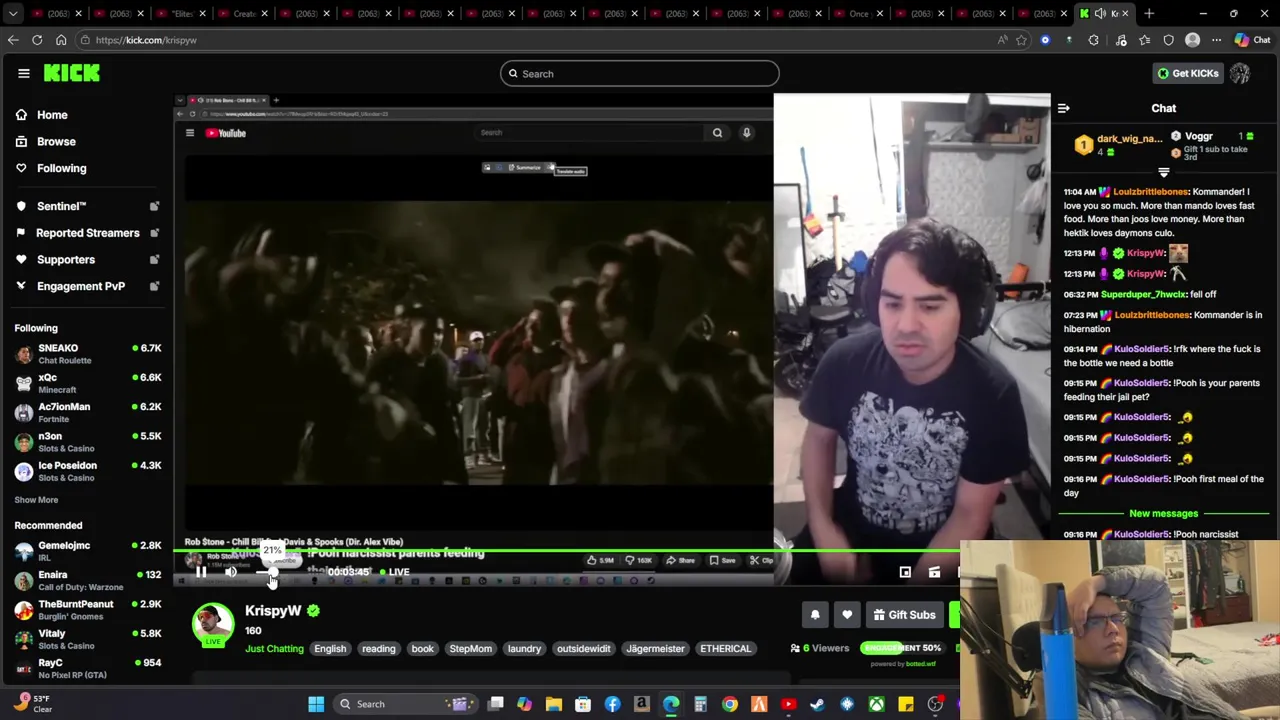Bookmark page with star icon
The height and width of the screenshot is (720, 1280).
click(1021, 40)
